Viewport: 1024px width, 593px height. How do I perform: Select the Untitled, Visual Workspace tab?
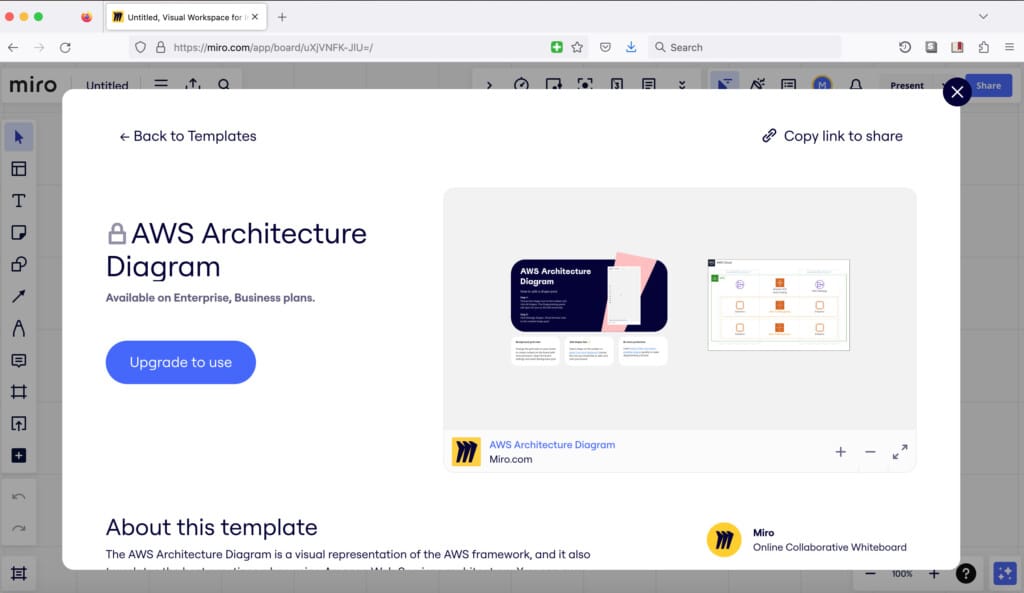(x=186, y=17)
